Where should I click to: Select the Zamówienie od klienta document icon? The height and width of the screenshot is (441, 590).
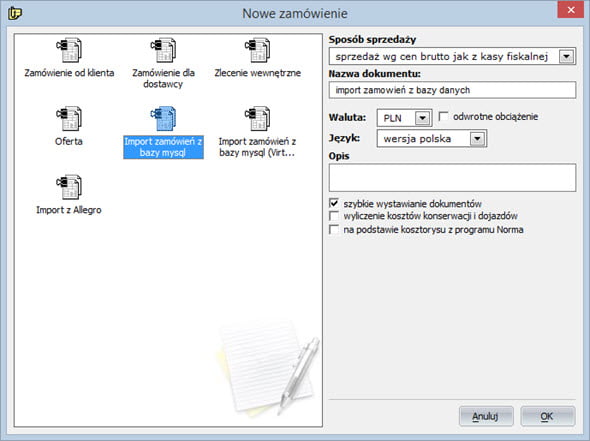(x=69, y=50)
